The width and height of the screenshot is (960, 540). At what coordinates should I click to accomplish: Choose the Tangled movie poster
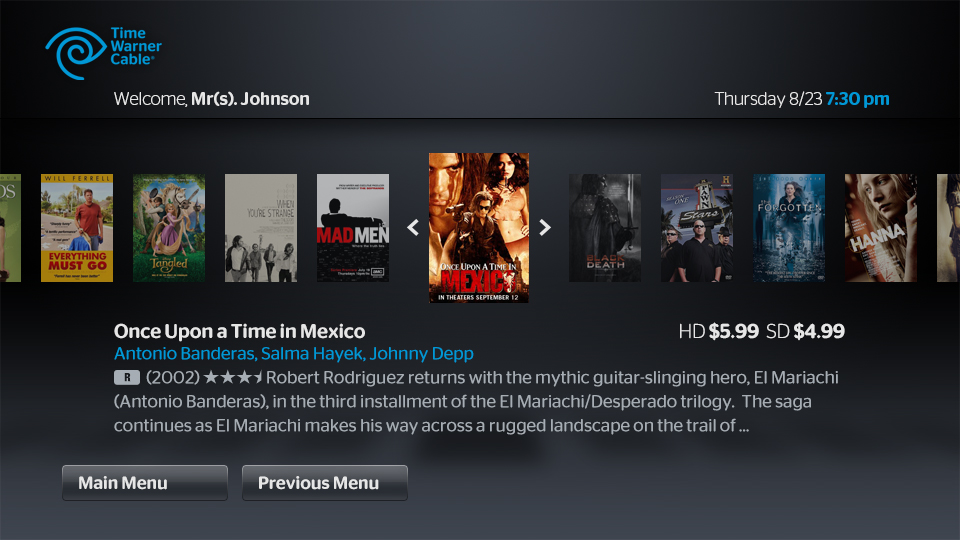coord(169,228)
